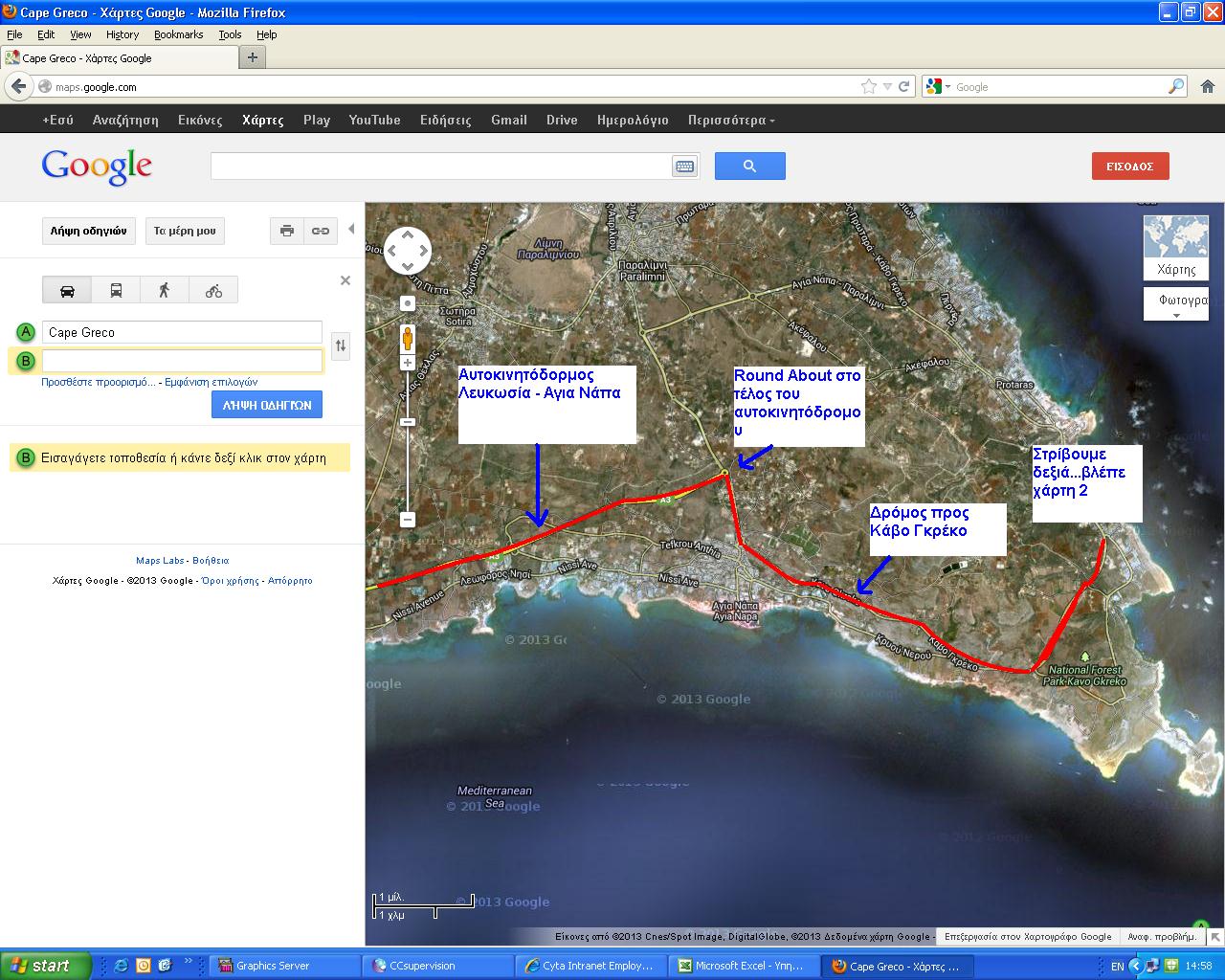Open URL history dropdown arrow

point(887,86)
